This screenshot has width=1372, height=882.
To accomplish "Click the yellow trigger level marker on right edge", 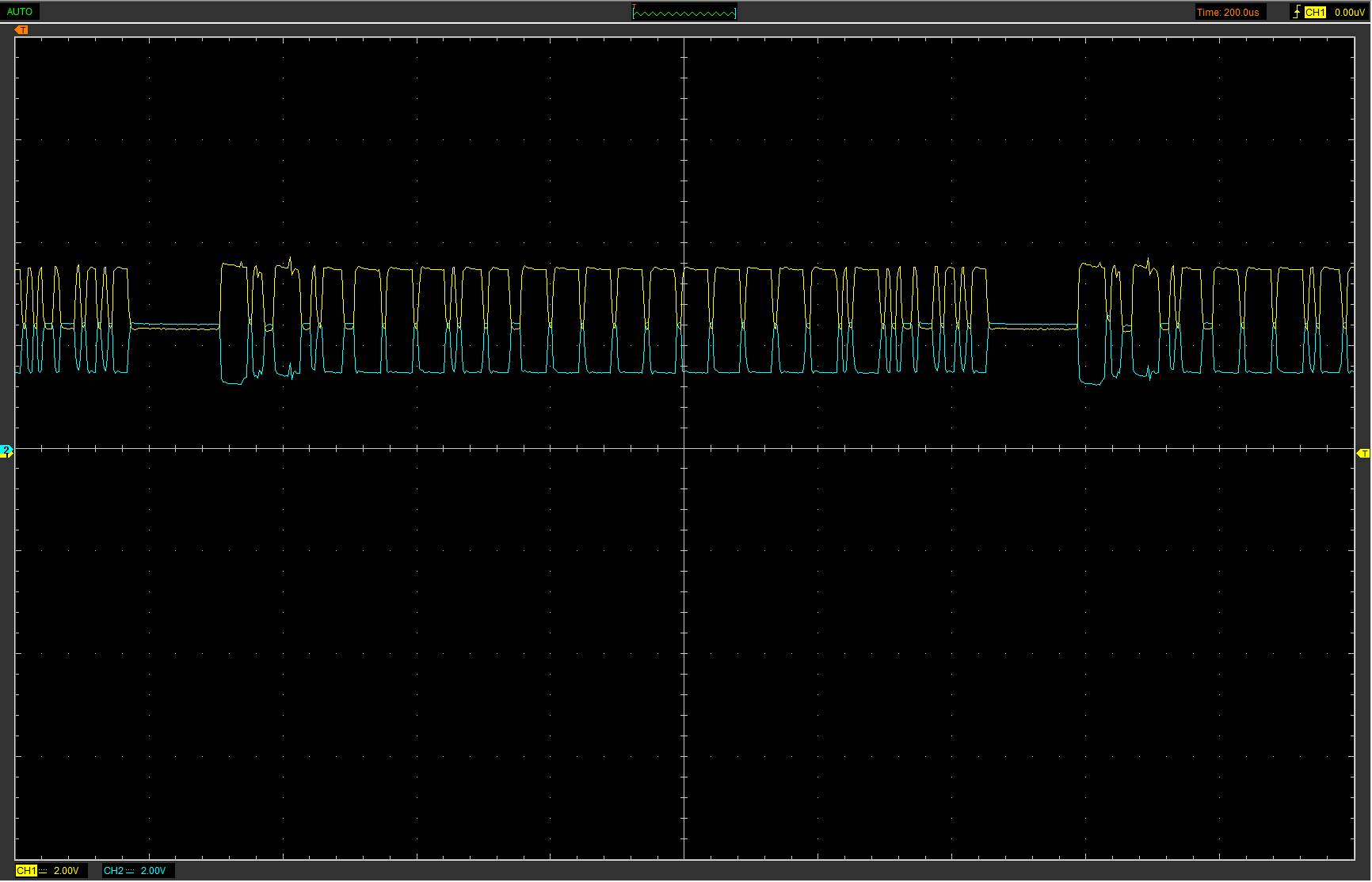I will click(1363, 453).
